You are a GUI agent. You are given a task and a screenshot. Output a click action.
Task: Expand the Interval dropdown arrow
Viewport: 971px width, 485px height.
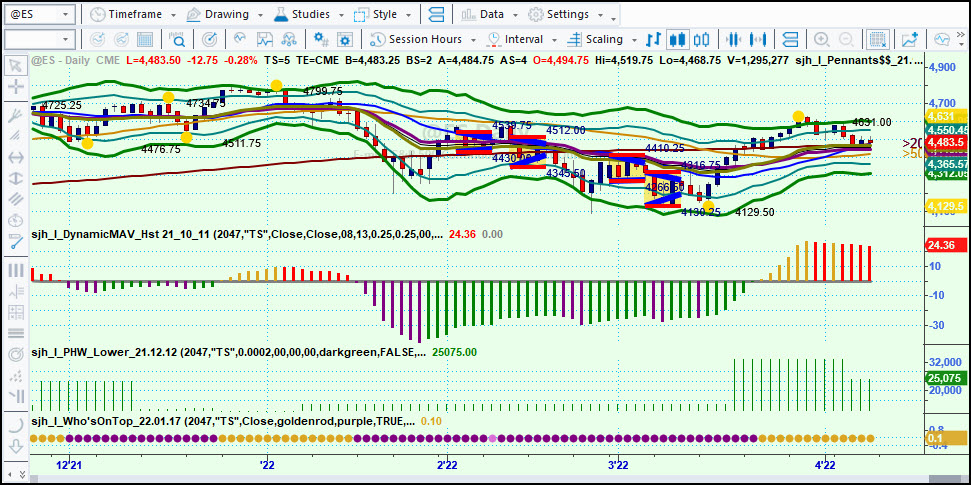(555, 40)
